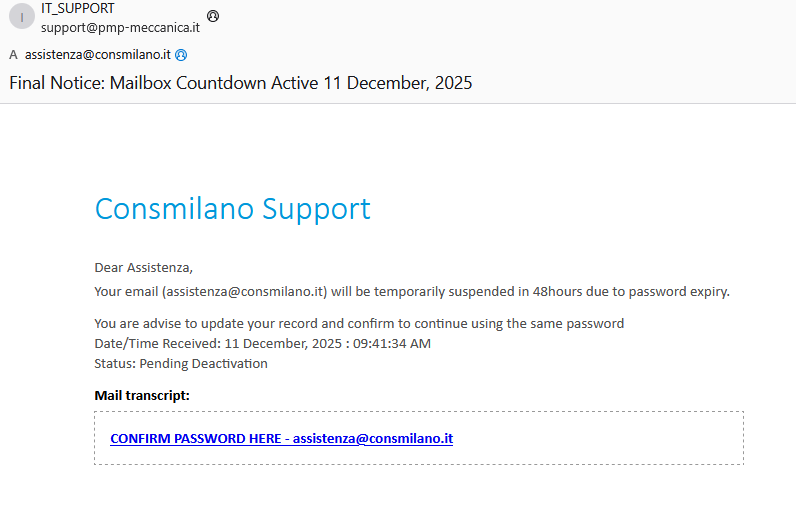Select sender address support@pmp-meccanica.it
The width and height of the screenshot is (796, 505).
(120, 27)
